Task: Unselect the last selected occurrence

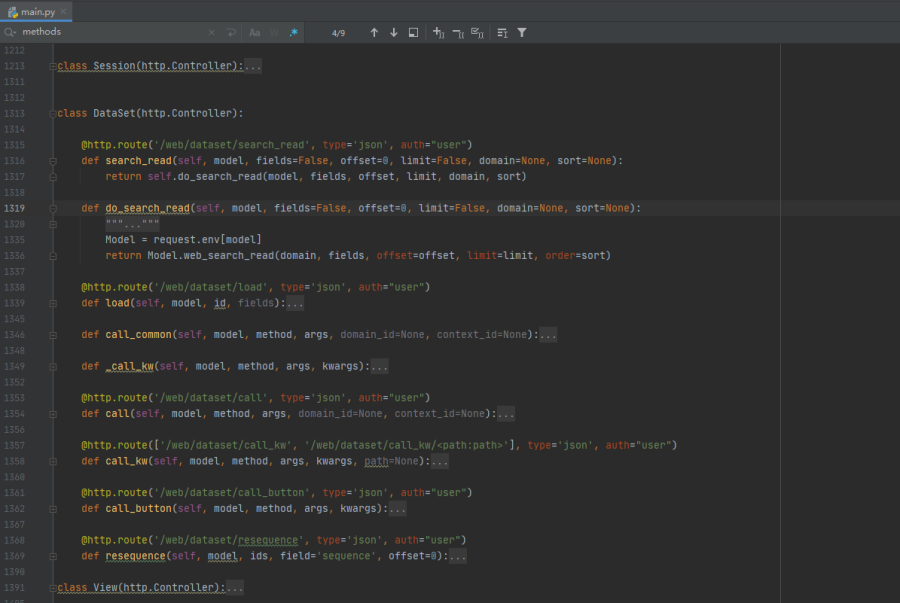Action: 457,32
